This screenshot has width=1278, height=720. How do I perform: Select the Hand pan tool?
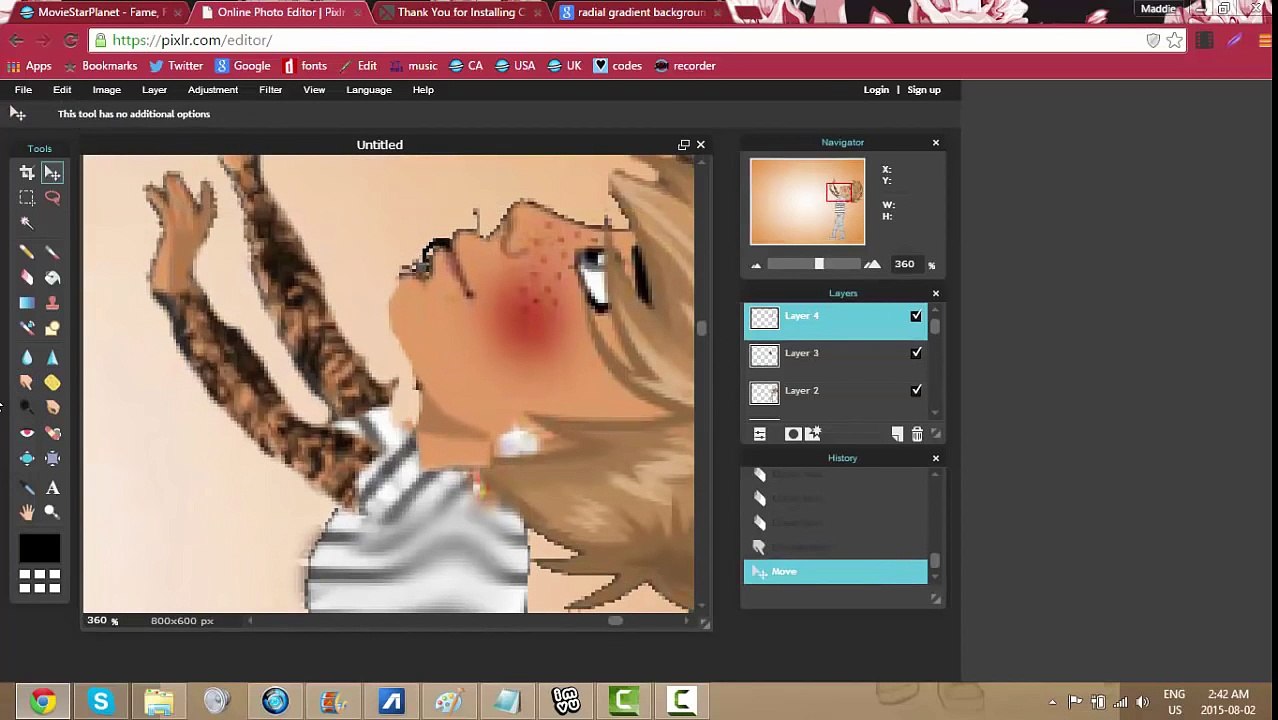pos(27,512)
